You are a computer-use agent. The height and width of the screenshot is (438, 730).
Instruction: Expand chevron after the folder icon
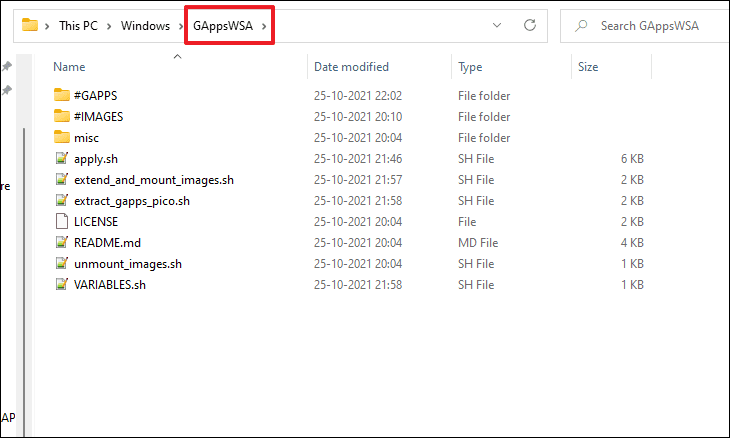point(47,26)
